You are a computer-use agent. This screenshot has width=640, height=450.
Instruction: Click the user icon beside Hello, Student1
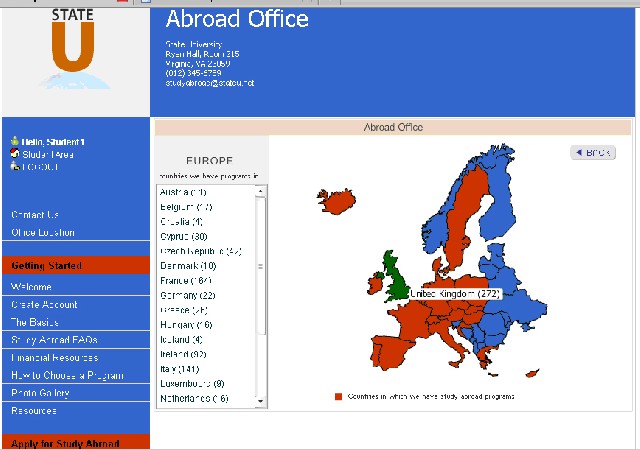coord(14,143)
